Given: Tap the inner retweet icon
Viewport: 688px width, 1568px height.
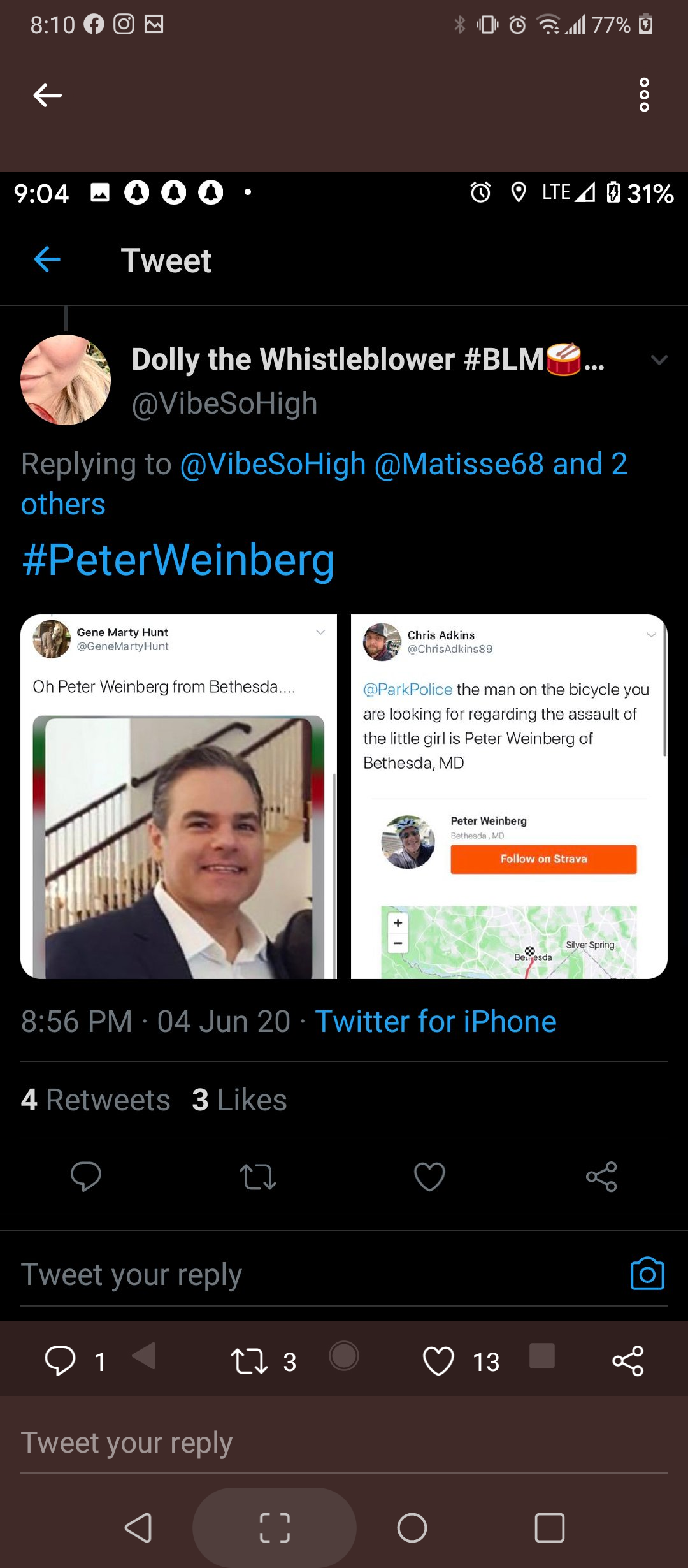Looking at the screenshot, I should coord(258,1177).
